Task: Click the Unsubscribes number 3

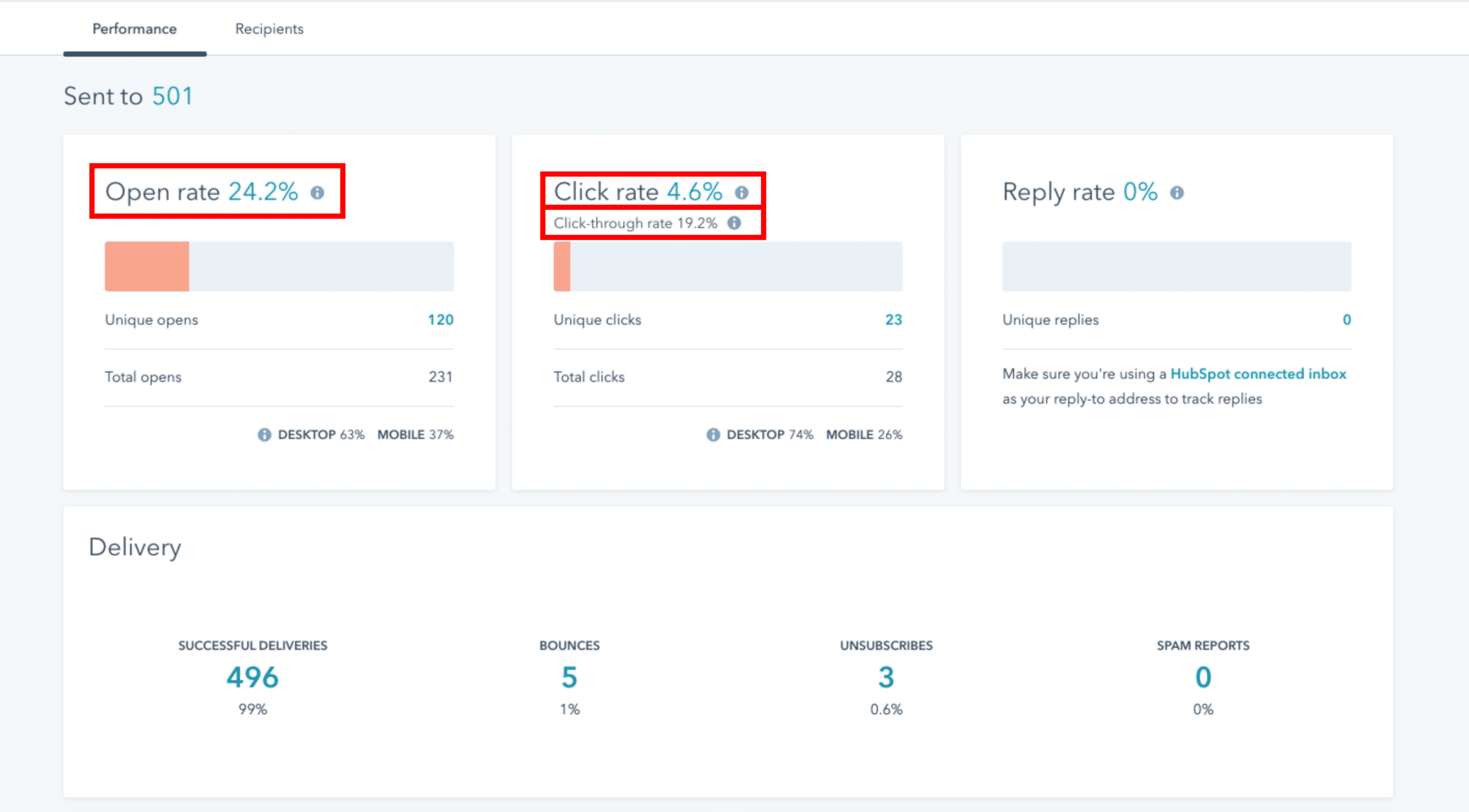Action: point(886,677)
